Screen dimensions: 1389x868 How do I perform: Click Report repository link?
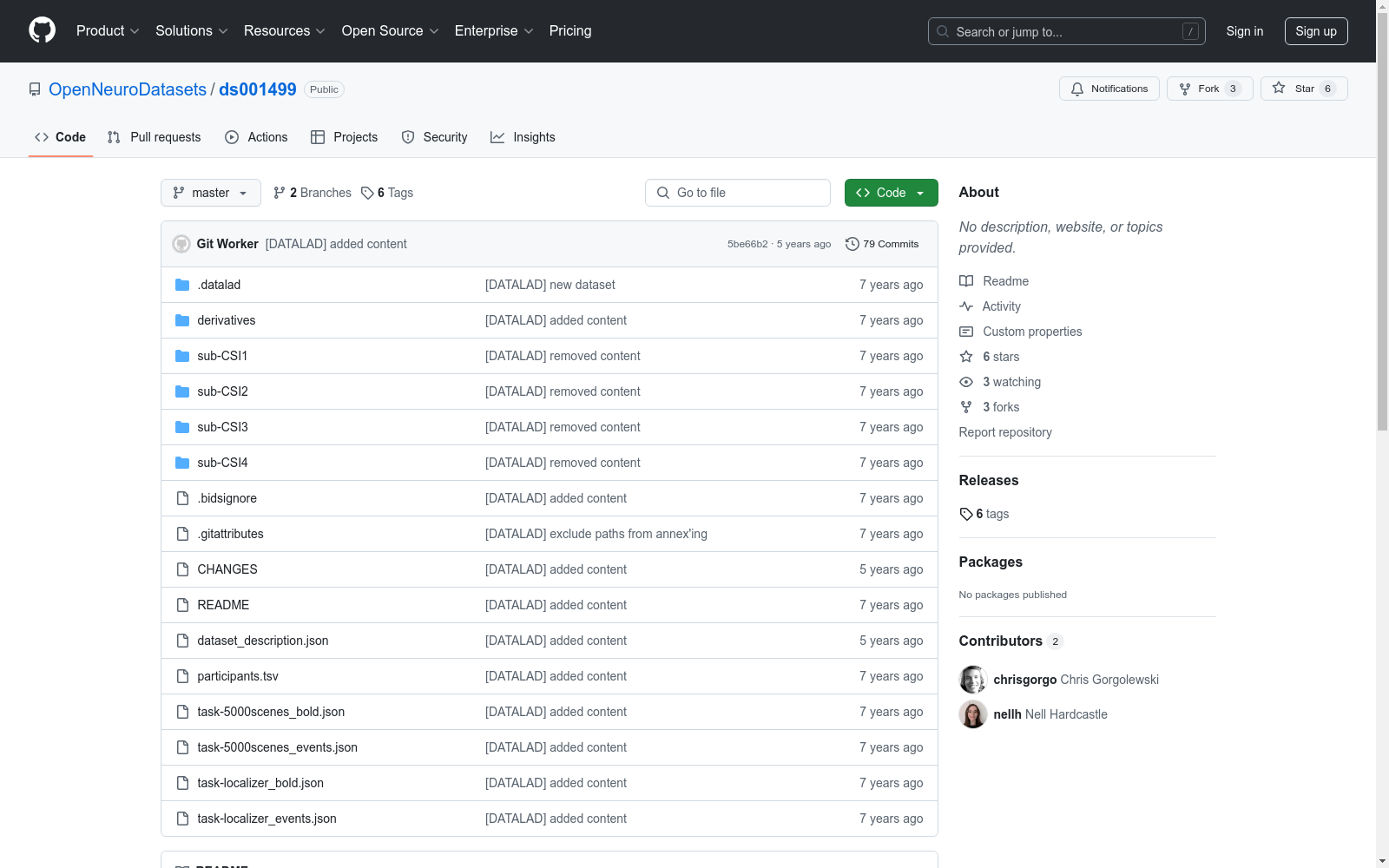pyautogui.click(x=1005, y=432)
